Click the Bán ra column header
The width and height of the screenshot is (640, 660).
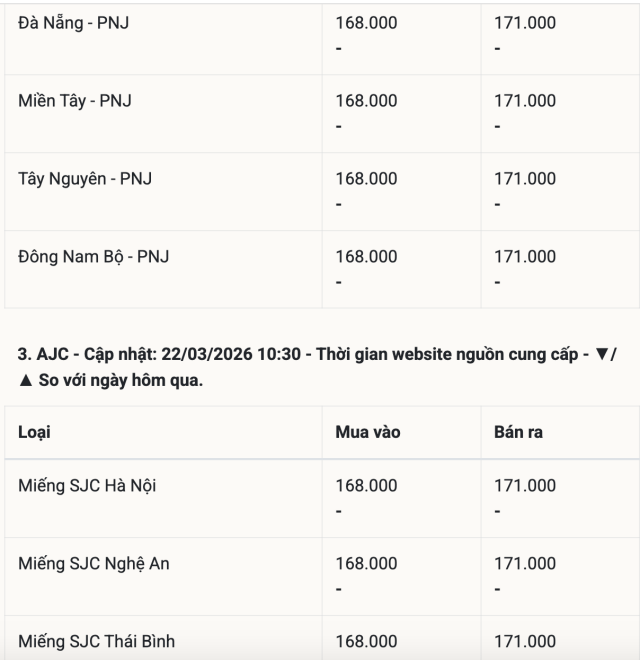pos(519,433)
